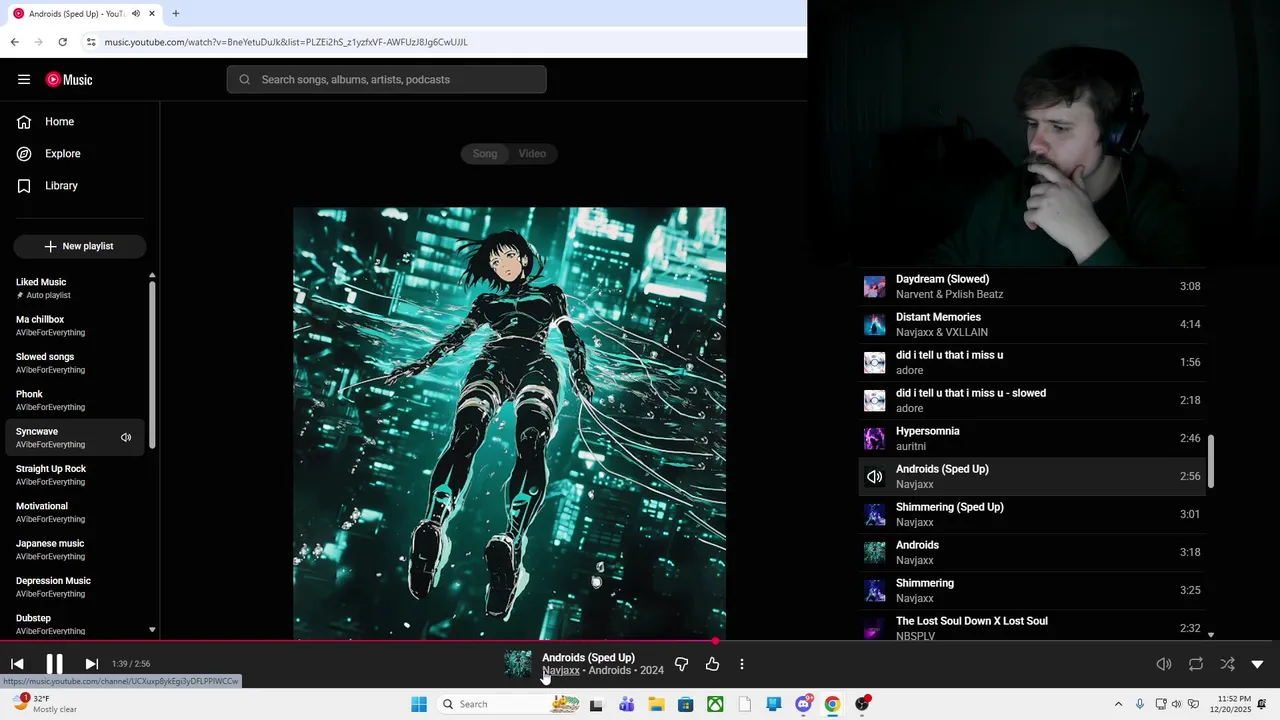
Task: Open Dubstep playlist
Action: (x=75, y=624)
